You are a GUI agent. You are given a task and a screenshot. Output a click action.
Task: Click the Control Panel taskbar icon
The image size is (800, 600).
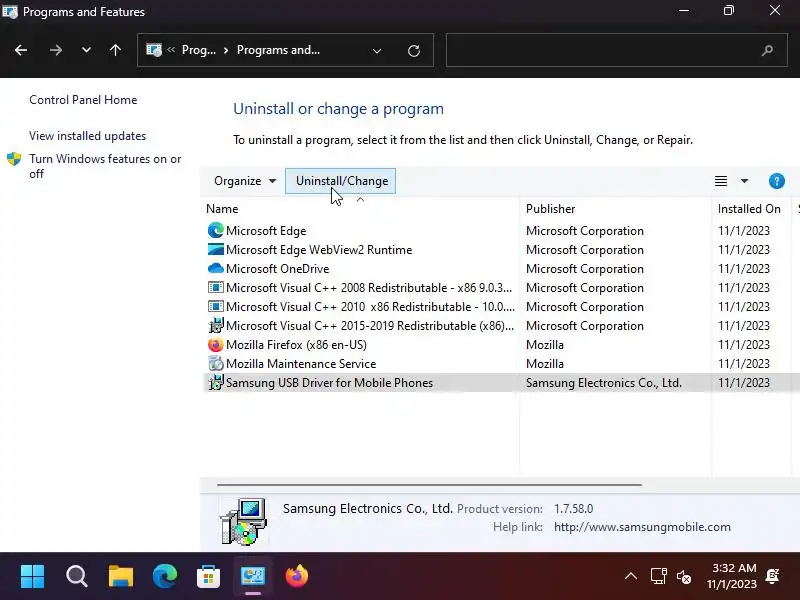tap(253, 577)
